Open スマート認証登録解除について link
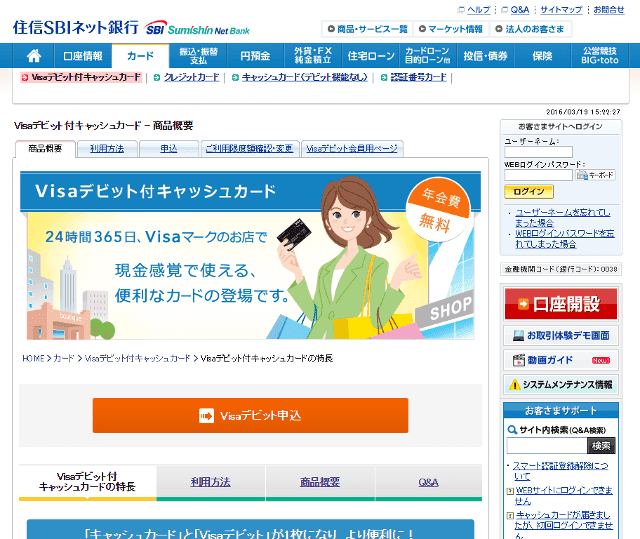Image resolution: width=640 pixels, height=539 pixels. pos(560,471)
